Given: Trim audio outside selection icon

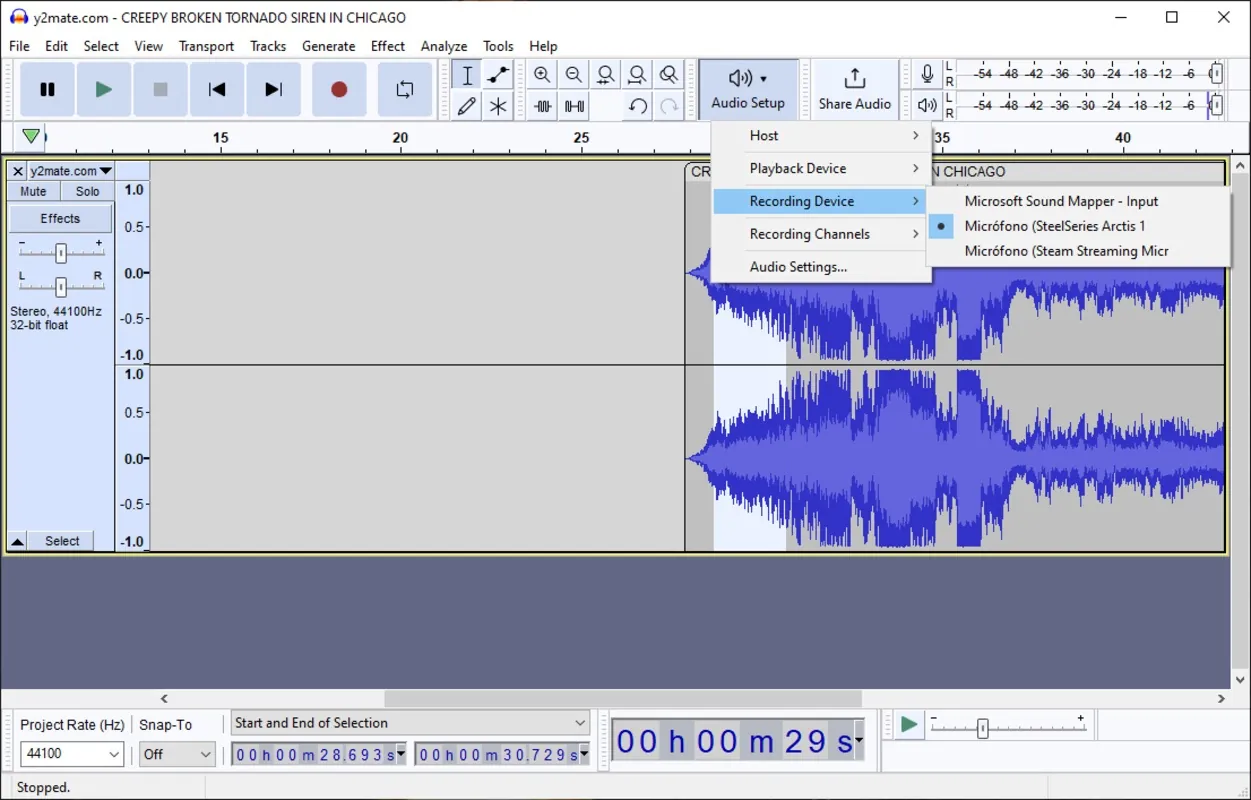Looking at the screenshot, I should (x=542, y=106).
